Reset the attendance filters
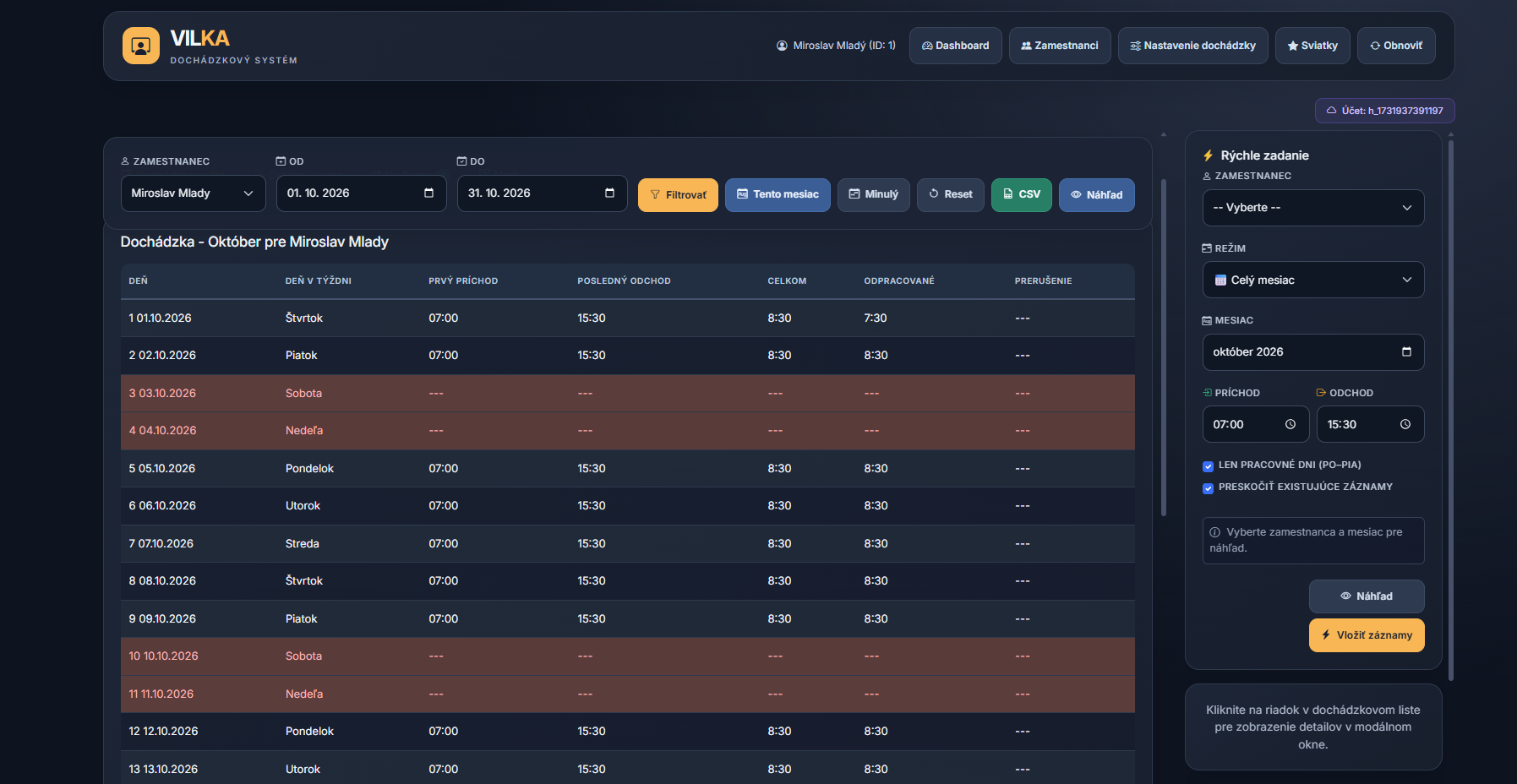The image size is (1517, 784). click(x=951, y=195)
